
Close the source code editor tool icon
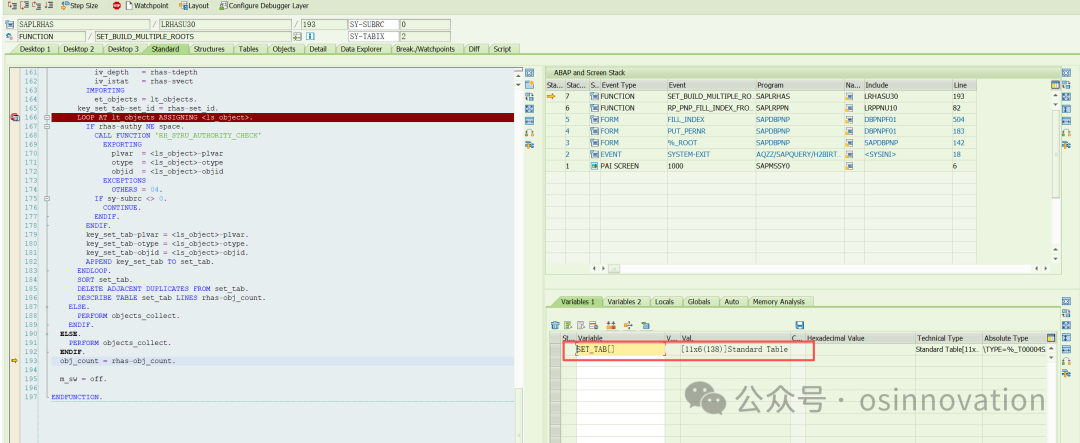[x=529, y=73]
